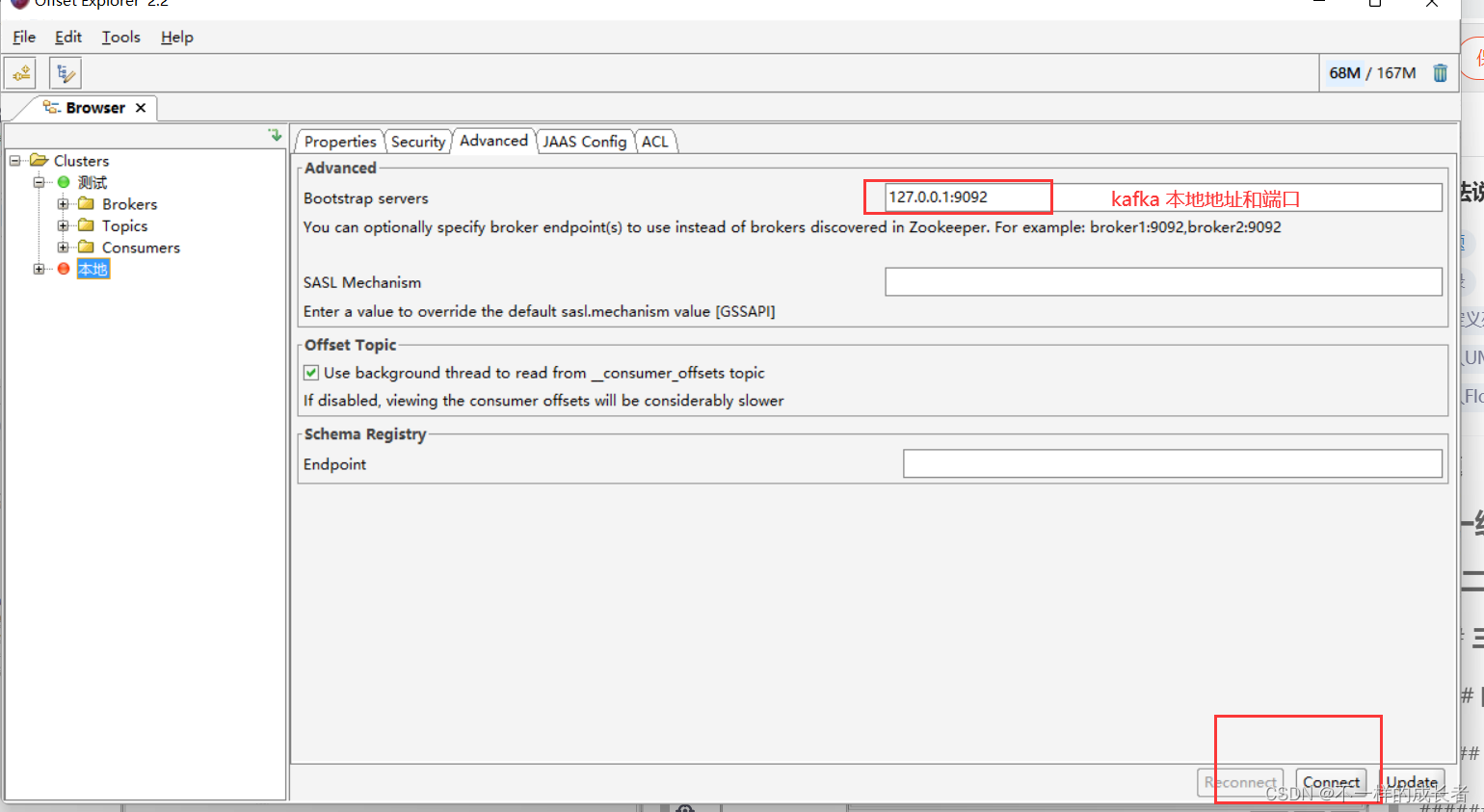Image resolution: width=1484 pixels, height=812 pixels.
Task: Click the Update button
Action: (x=1411, y=782)
